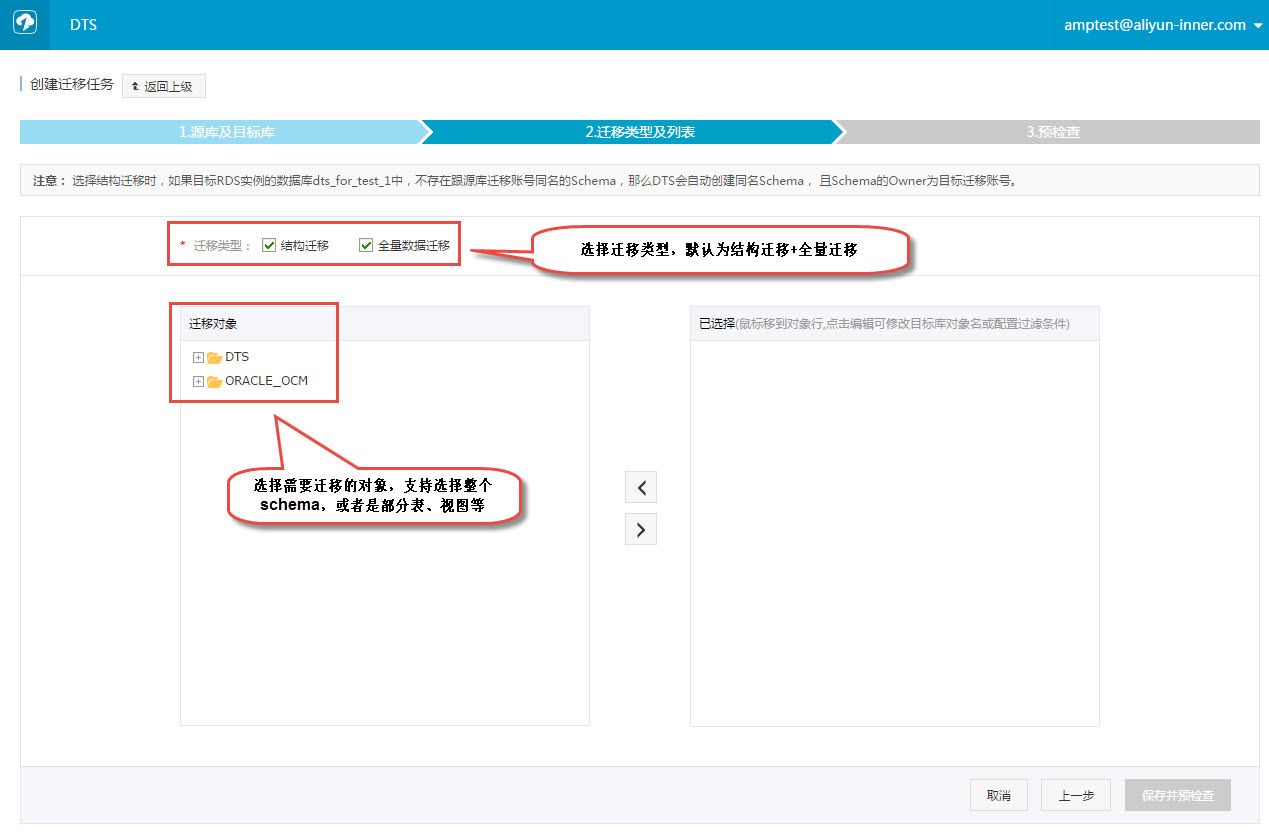This screenshot has height=836, width=1269.
Task: Click 保存并预检查 to save and precheck
Action: (x=1177, y=795)
